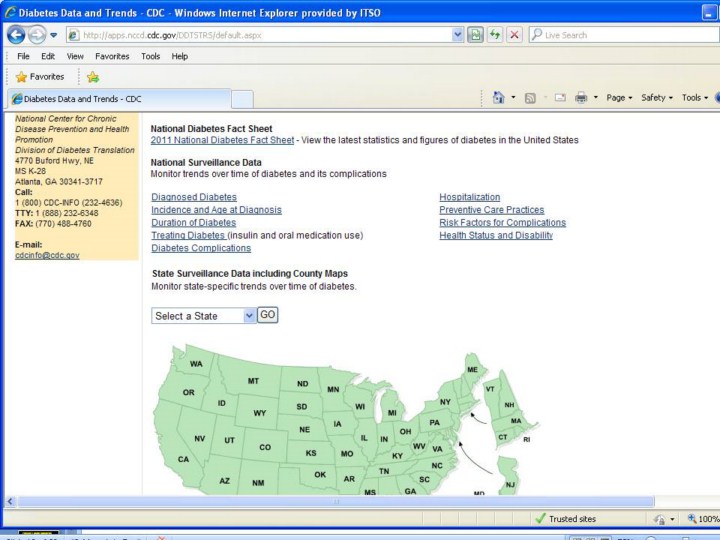Click the Print icon in command bar

[x=581, y=97]
